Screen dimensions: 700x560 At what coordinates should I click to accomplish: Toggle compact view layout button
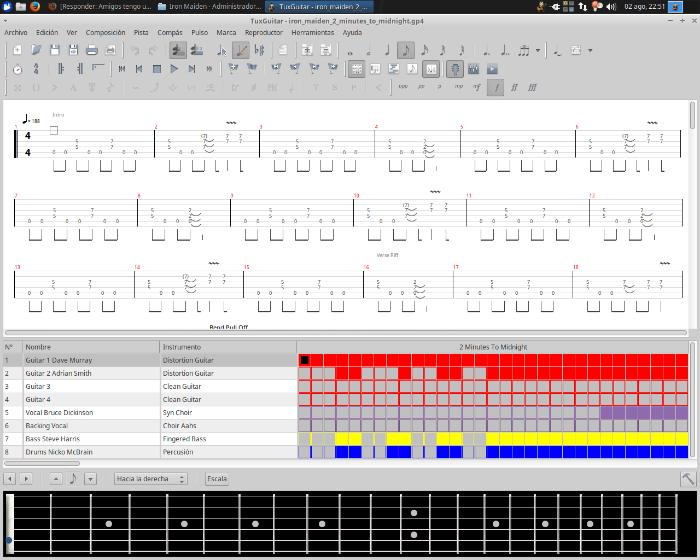(x=431, y=69)
